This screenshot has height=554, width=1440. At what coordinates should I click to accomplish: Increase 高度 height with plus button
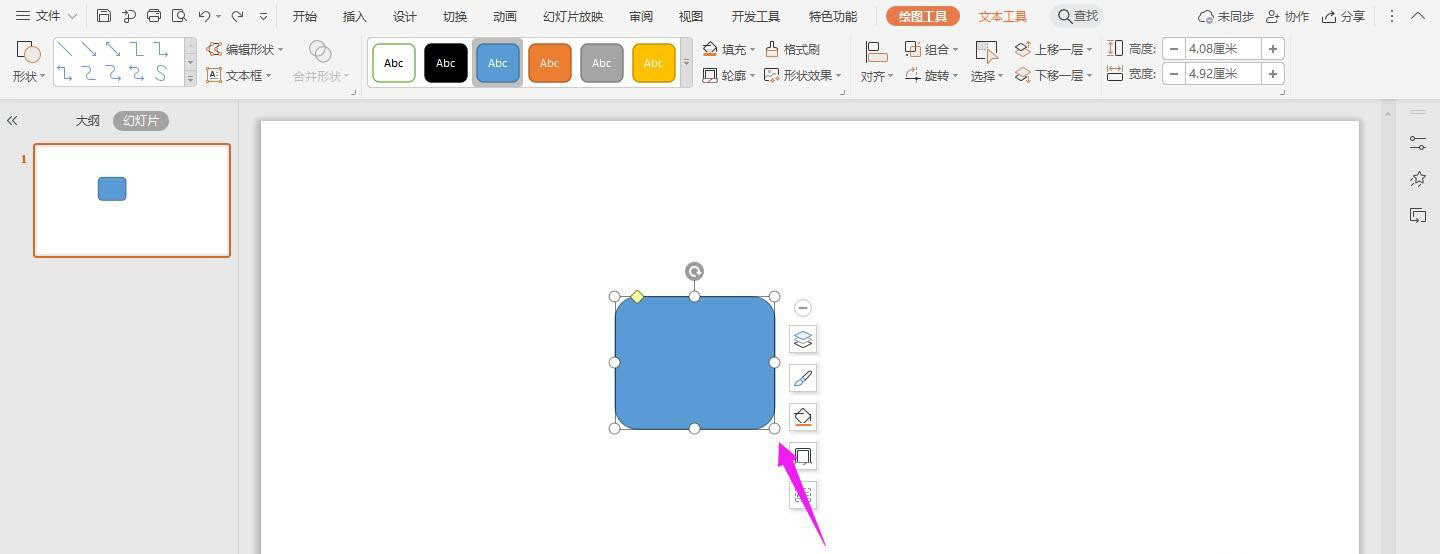point(1273,49)
